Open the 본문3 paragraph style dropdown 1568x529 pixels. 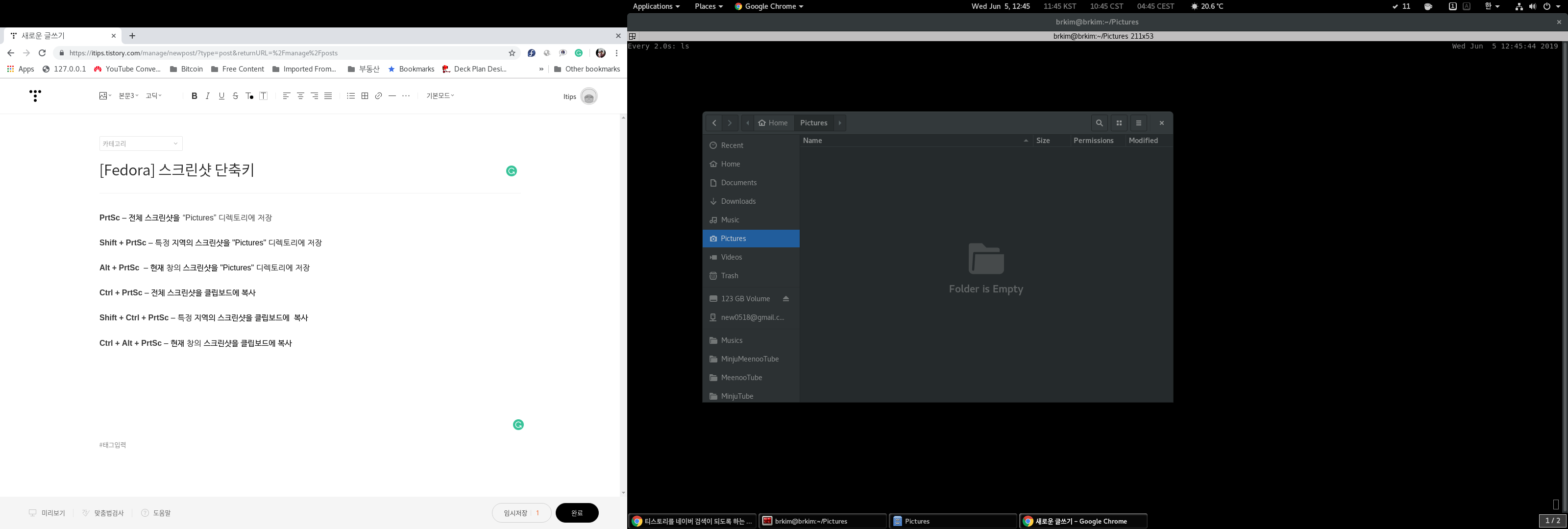[x=128, y=96]
